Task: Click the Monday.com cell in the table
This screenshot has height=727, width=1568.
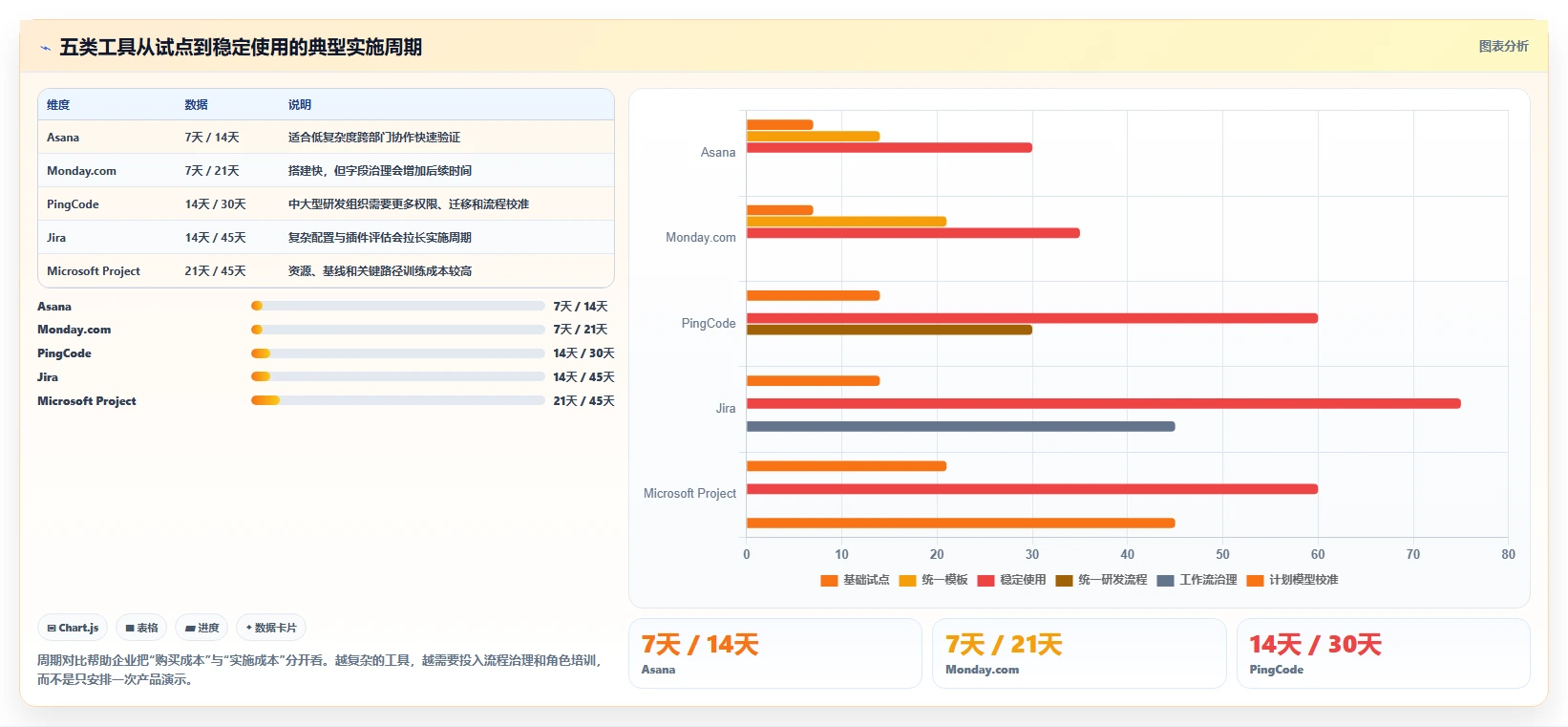Action: [81, 171]
